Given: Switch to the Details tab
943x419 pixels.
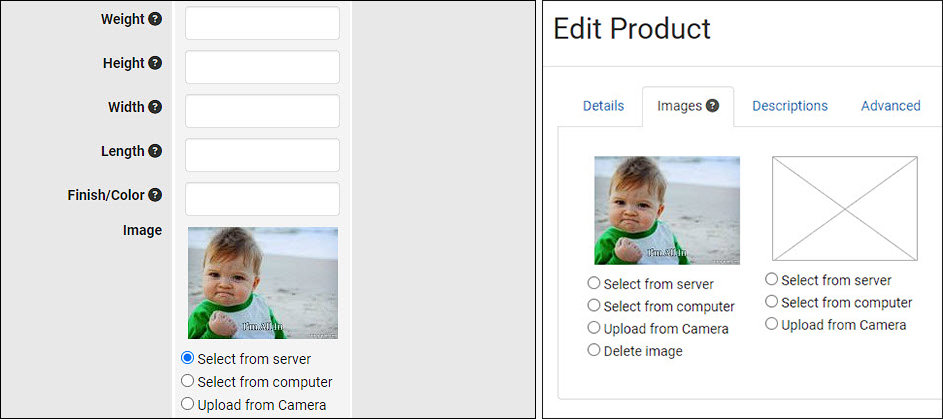Looking at the screenshot, I should tap(603, 106).
